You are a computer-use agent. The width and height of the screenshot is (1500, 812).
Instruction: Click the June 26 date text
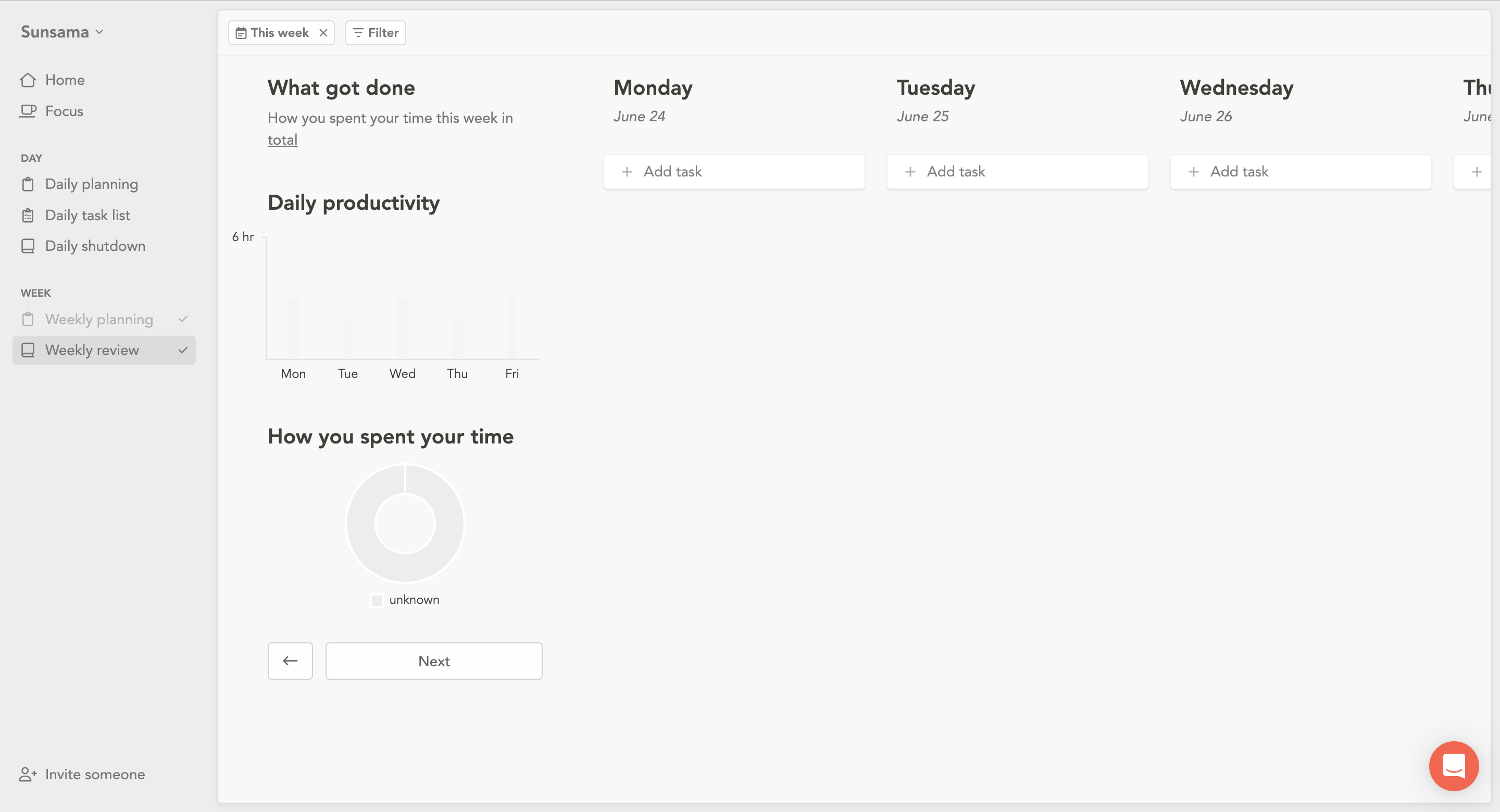pos(1206,117)
